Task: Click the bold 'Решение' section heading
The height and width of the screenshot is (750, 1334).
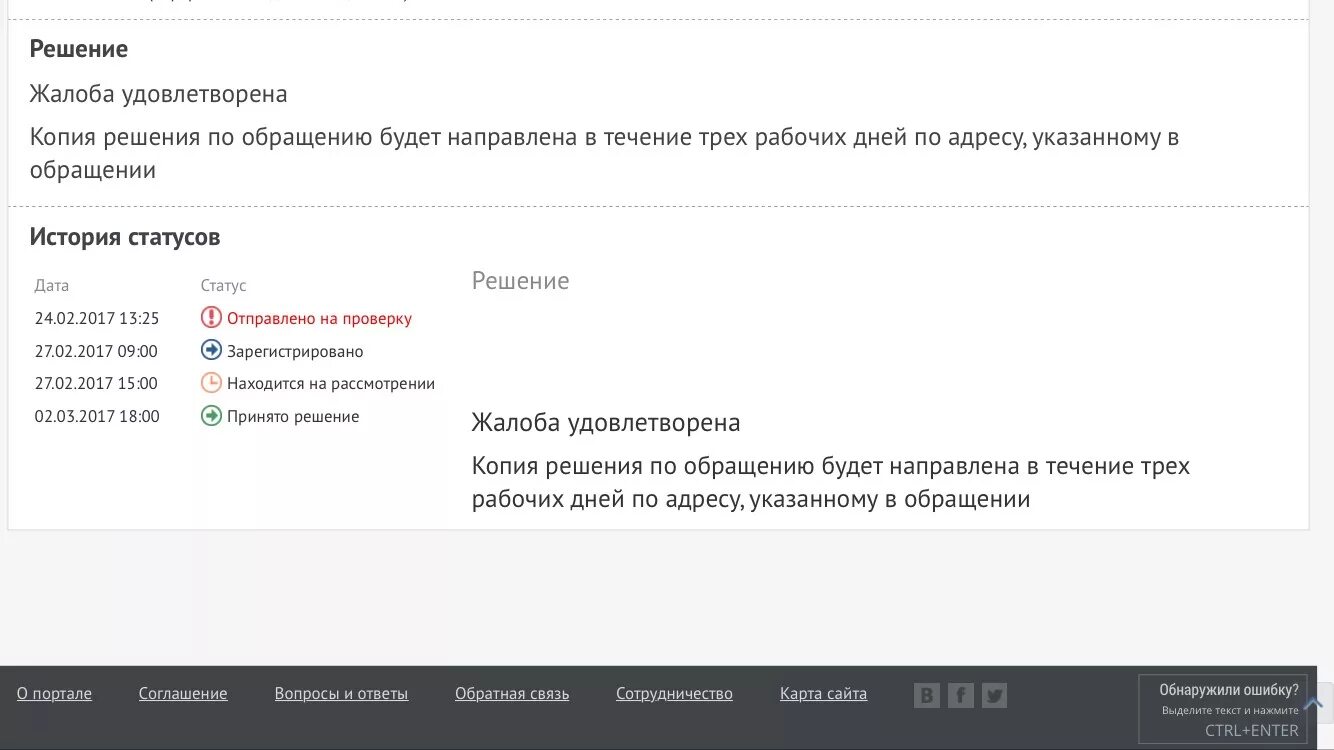Action: pyautogui.click(x=79, y=49)
